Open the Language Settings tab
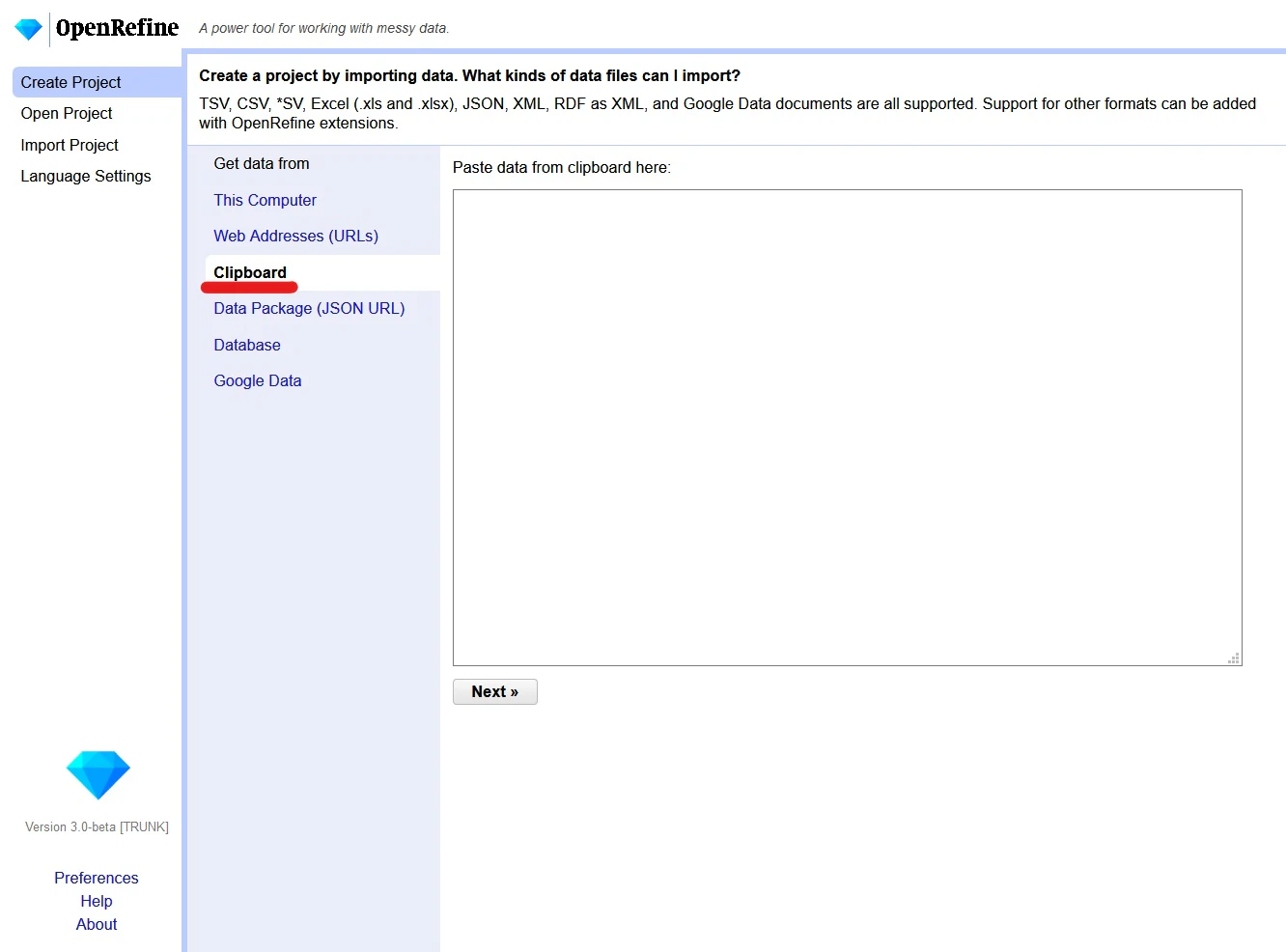This screenshot has height=952, width=1286. [86, 176]
